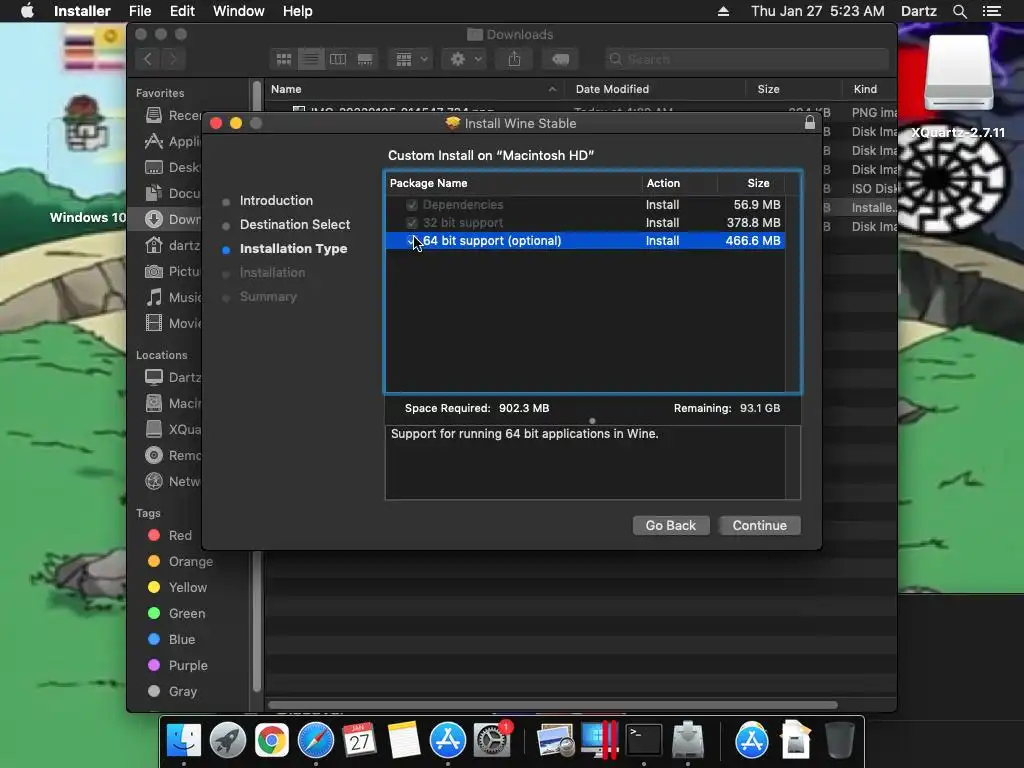Click the Date Modified column header
Screen dimensions: 1024x768
click(654, 89)
